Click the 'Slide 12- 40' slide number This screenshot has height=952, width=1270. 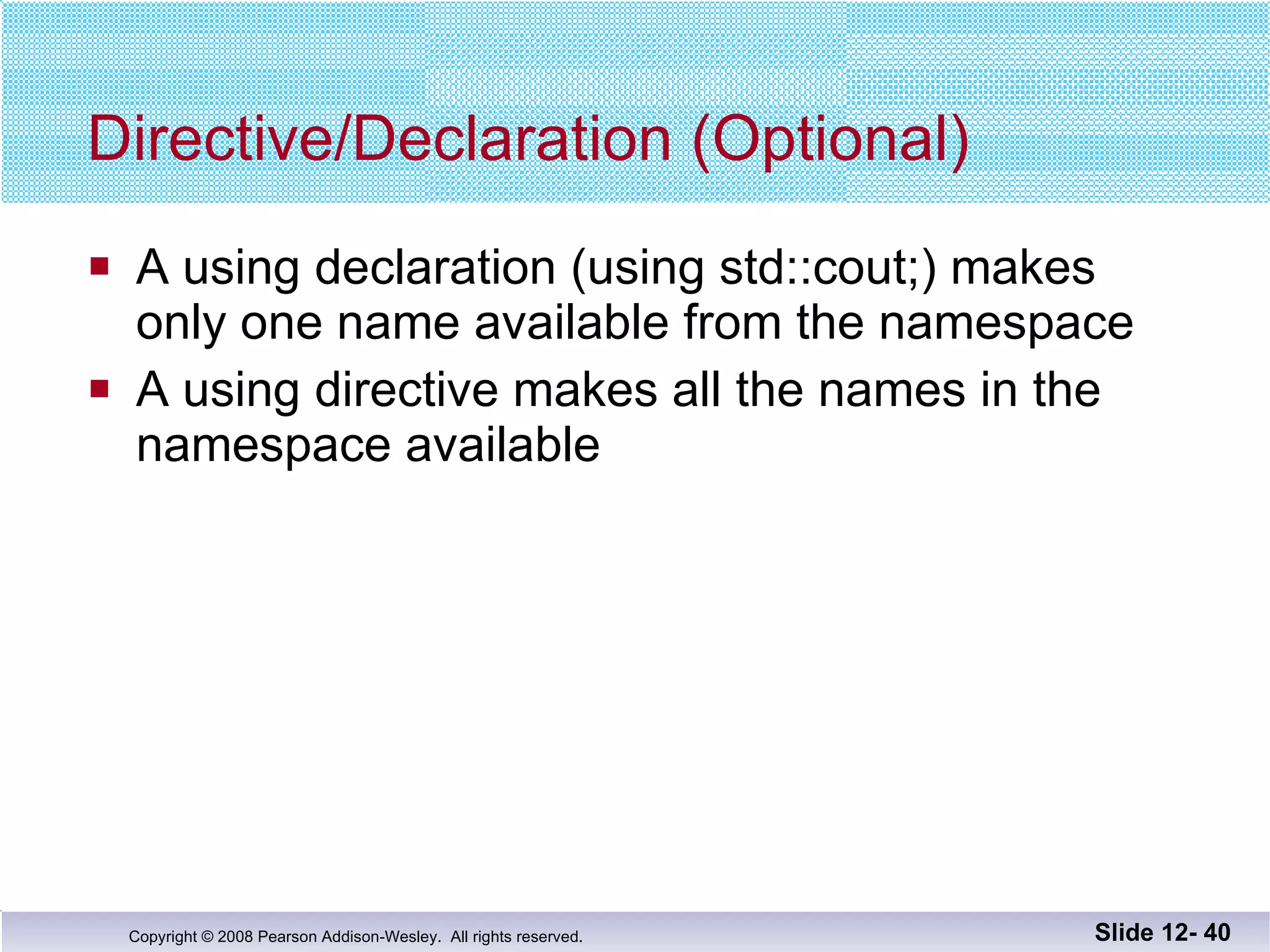pos(1163,933)
